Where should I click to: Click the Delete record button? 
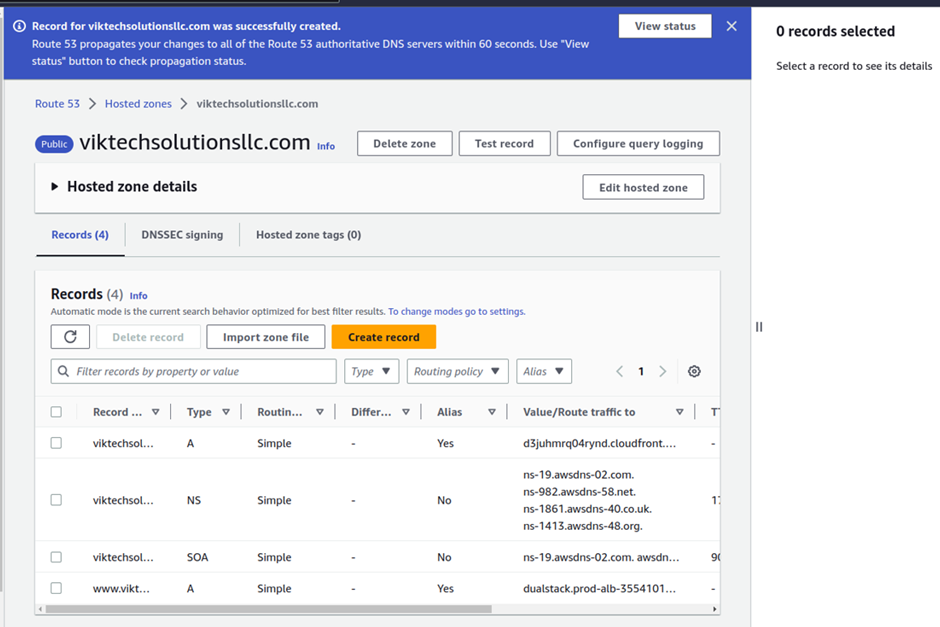click(x=148, y=337)
